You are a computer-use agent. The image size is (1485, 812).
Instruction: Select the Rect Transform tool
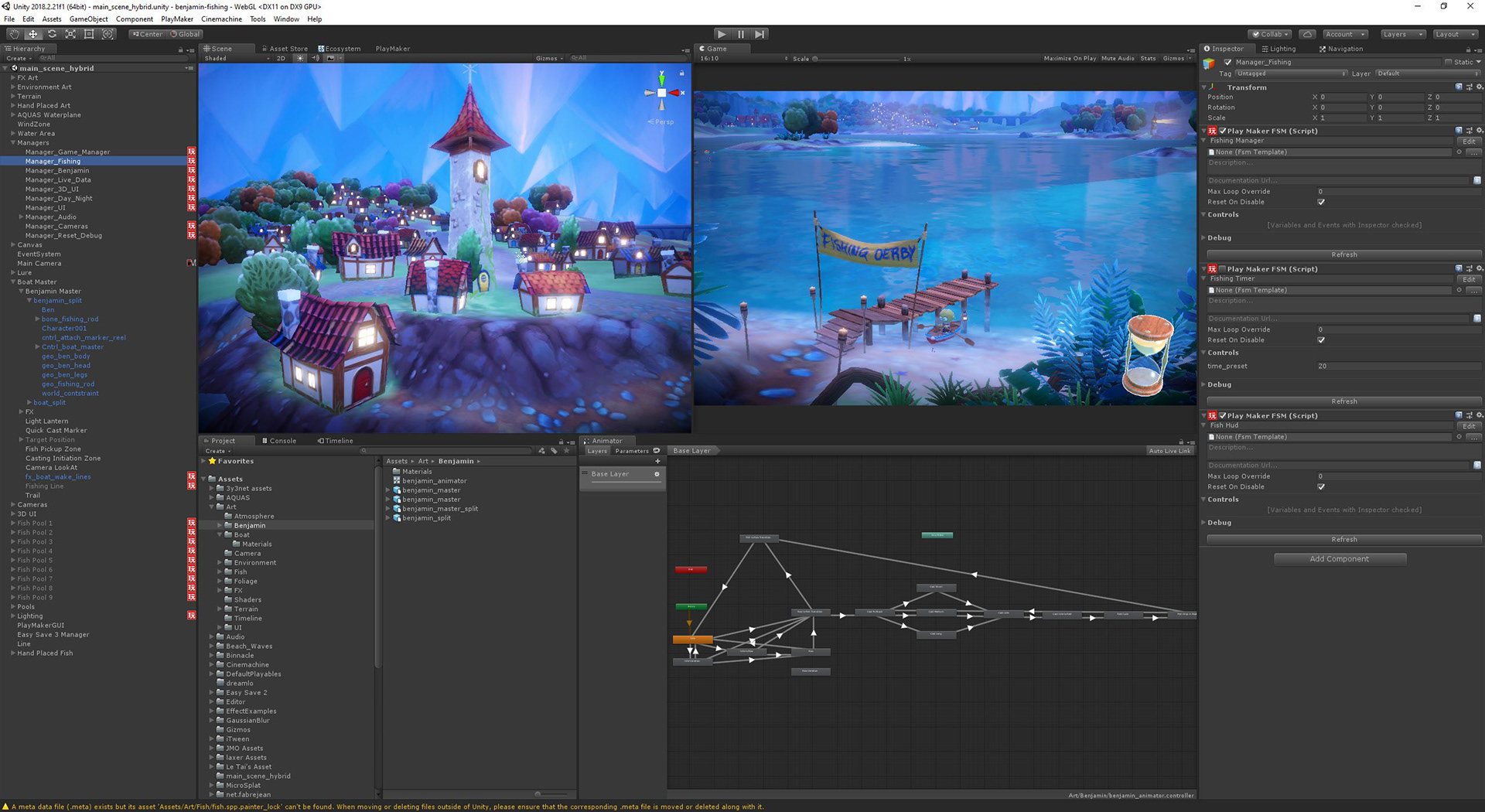89,34
